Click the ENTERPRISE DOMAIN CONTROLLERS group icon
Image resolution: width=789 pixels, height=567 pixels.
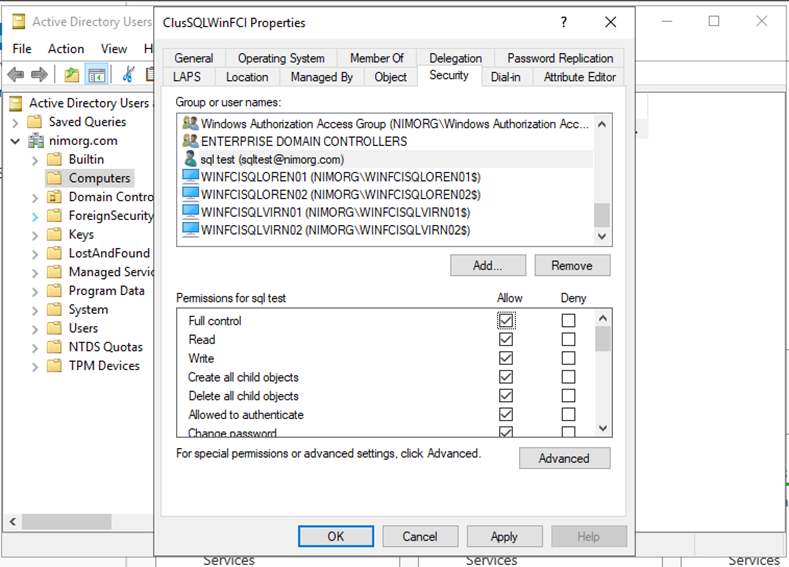click(x=190, y=141)
